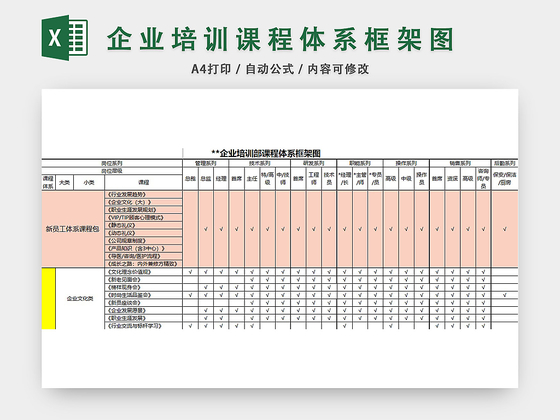560x420 pixels.
Task: Select the 课程 header cell
Action: pos(144,182)
